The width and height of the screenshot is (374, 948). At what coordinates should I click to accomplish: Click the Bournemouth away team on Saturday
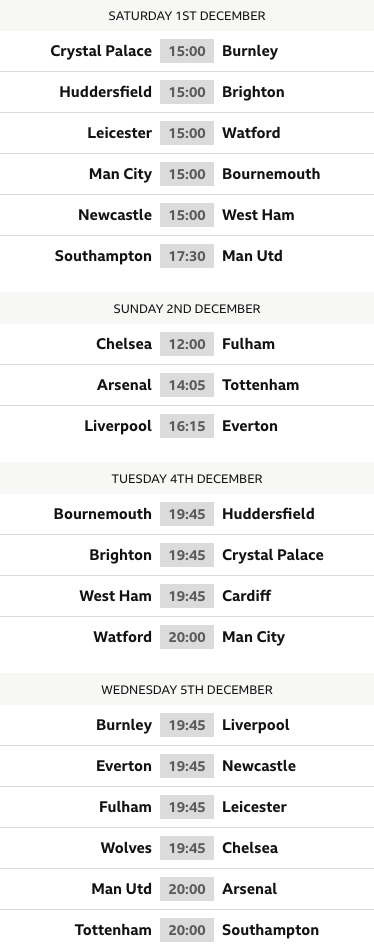(x=271, y=174)
